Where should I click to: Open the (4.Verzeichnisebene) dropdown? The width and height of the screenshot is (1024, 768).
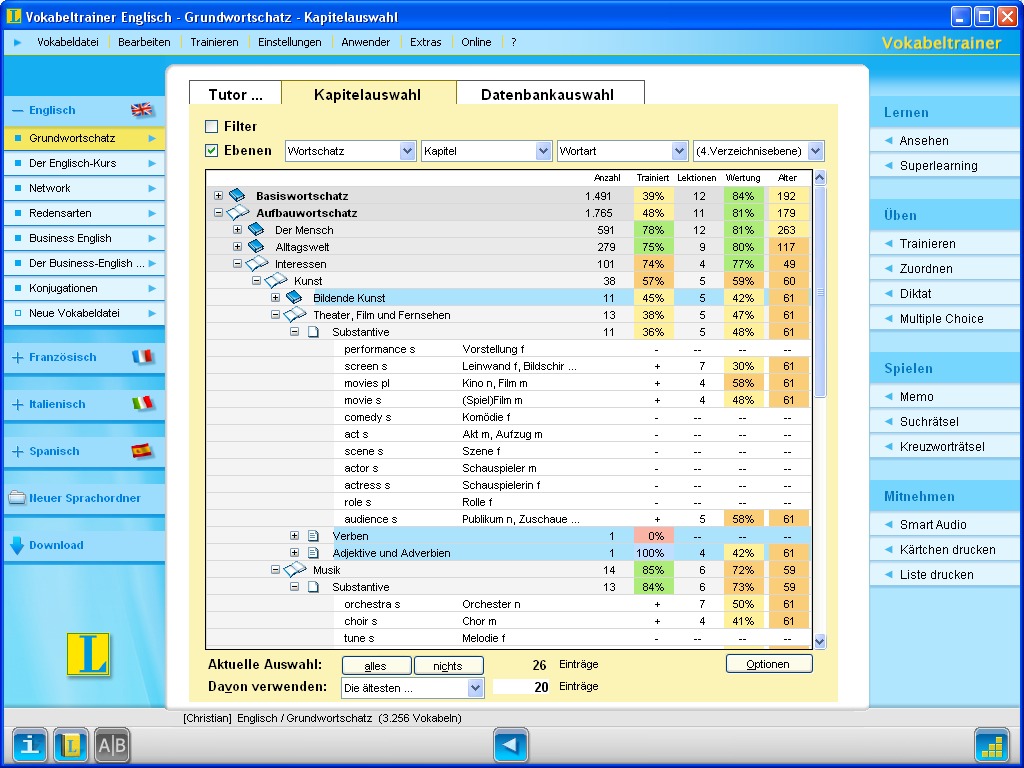815,151
